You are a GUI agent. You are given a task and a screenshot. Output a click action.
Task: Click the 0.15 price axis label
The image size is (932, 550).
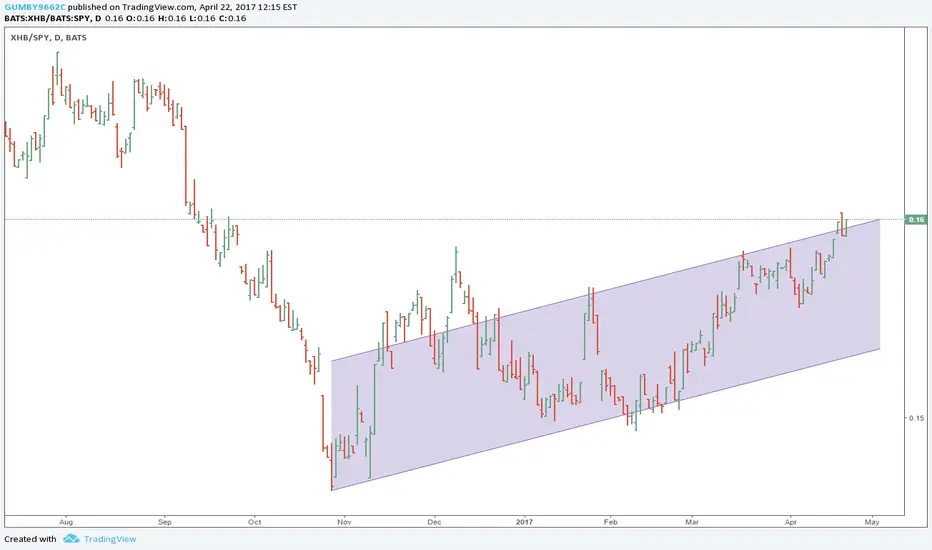[916, 418]
